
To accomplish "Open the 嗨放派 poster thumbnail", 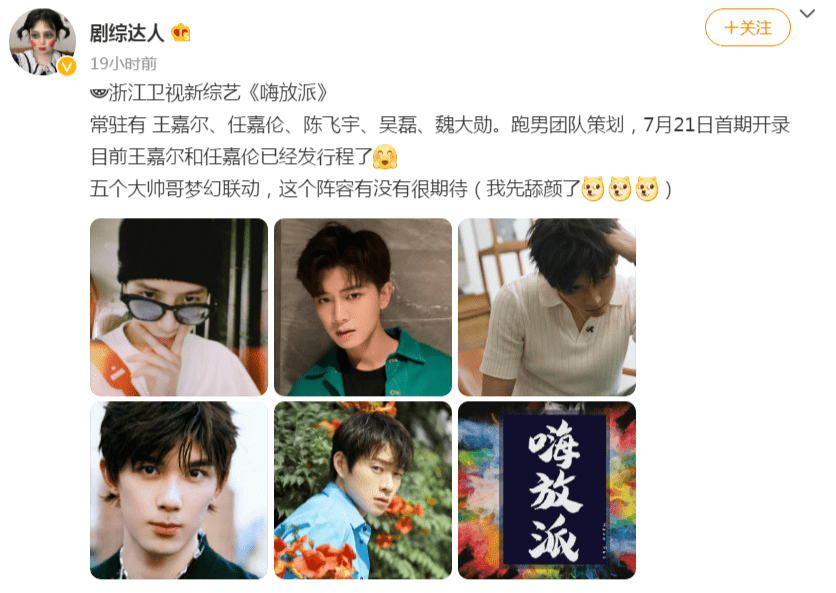I will pos(546,490).
